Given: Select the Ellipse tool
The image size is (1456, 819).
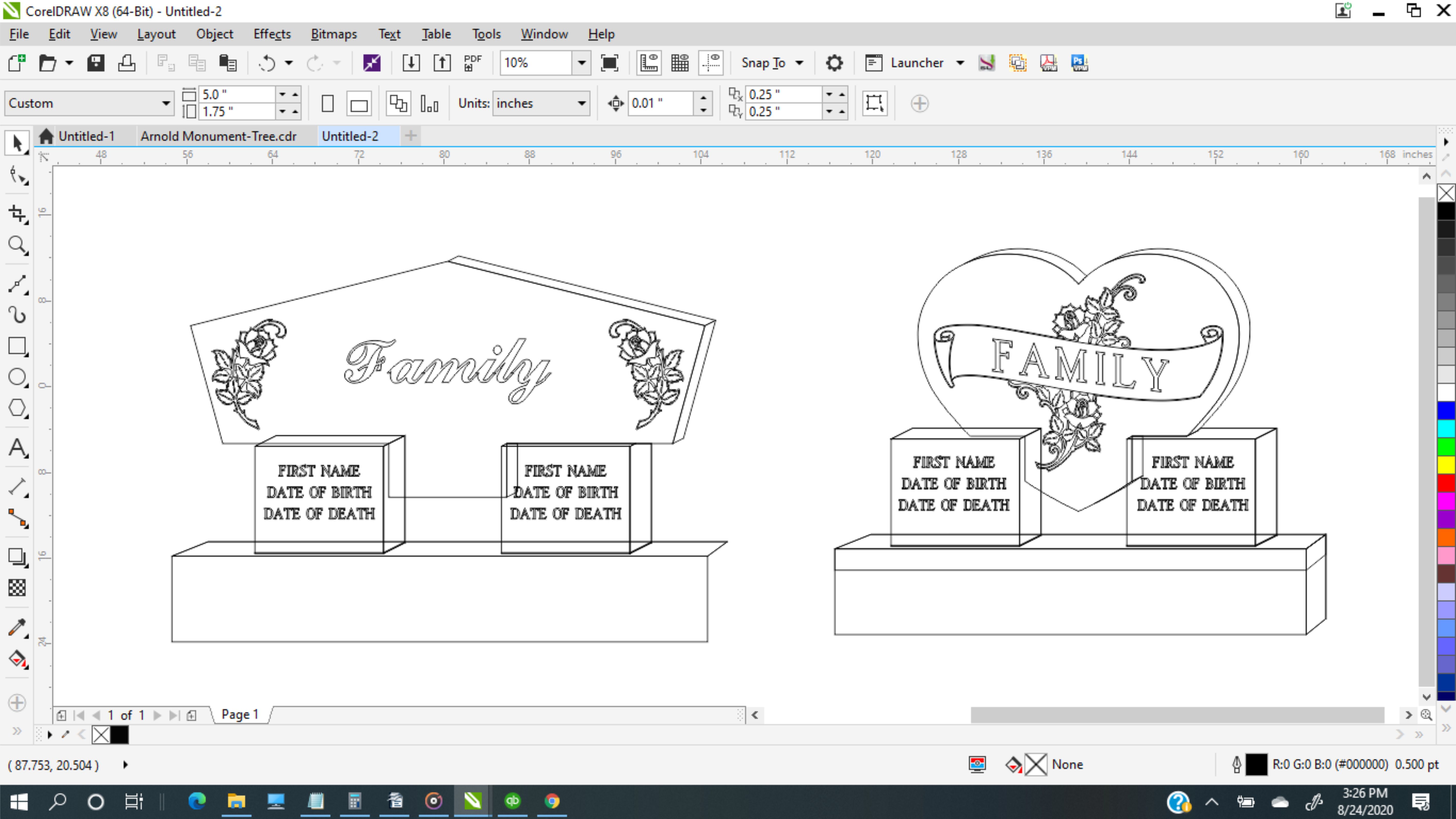Looking at the screenshot, I should coord(17,377).
